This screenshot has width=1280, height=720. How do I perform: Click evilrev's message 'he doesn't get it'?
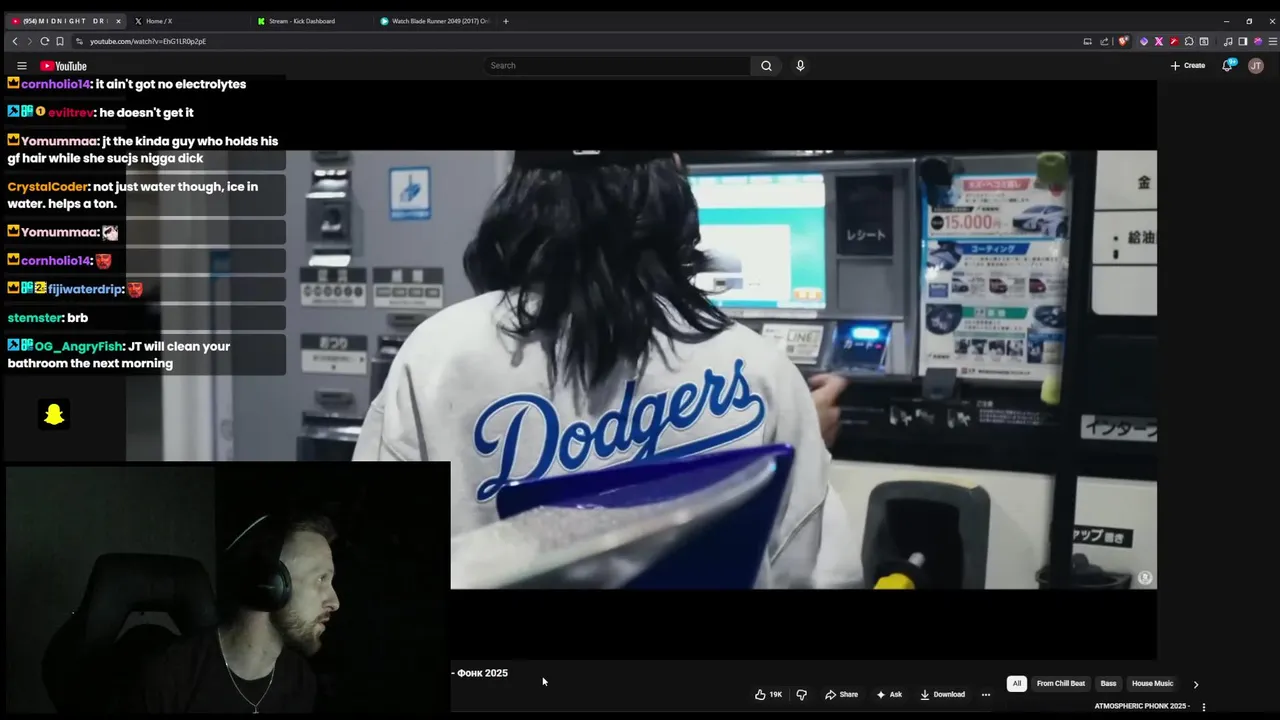(x=146, y=113)
